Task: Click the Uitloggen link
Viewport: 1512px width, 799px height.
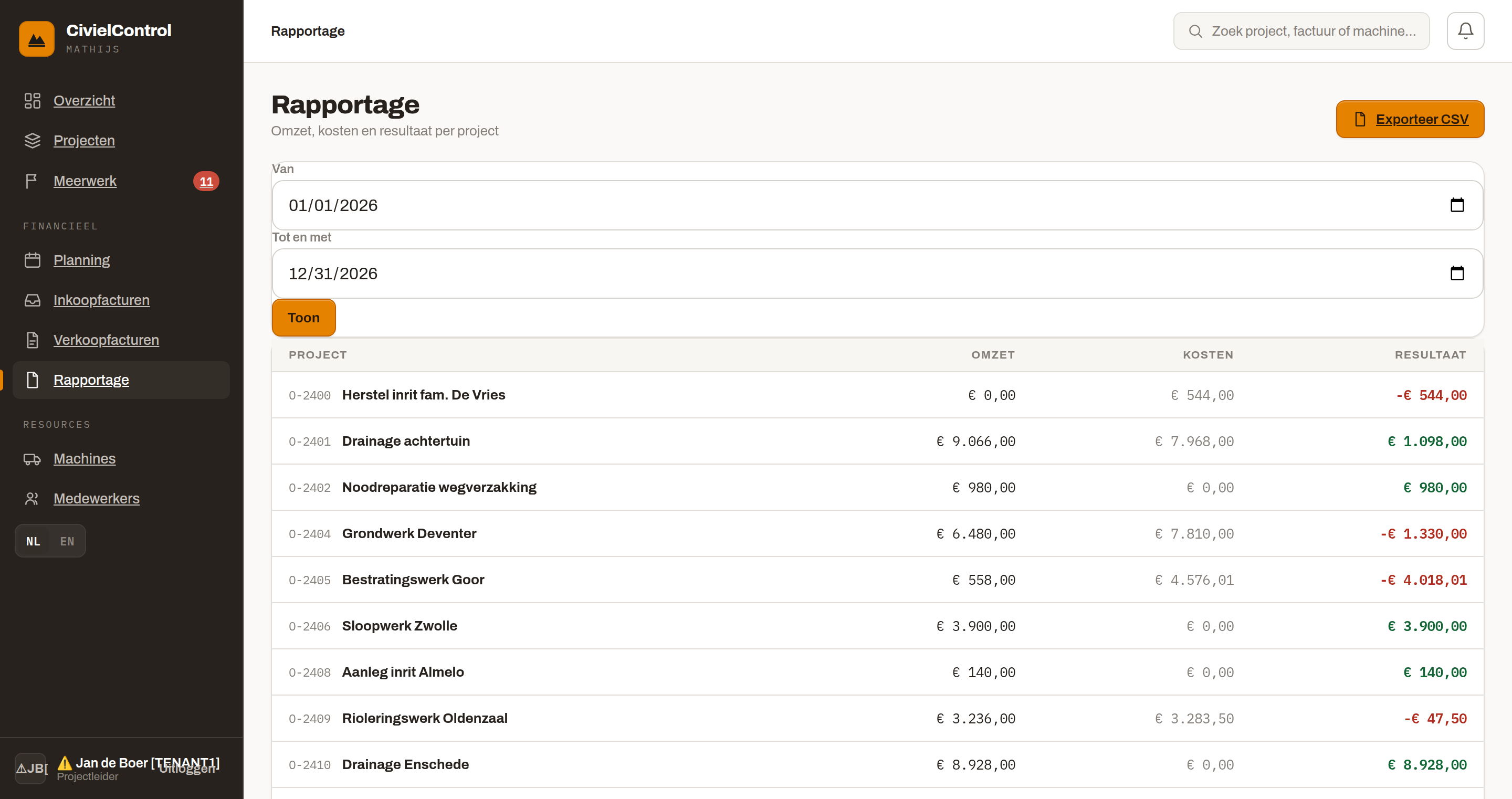Action: click(187, 768)
